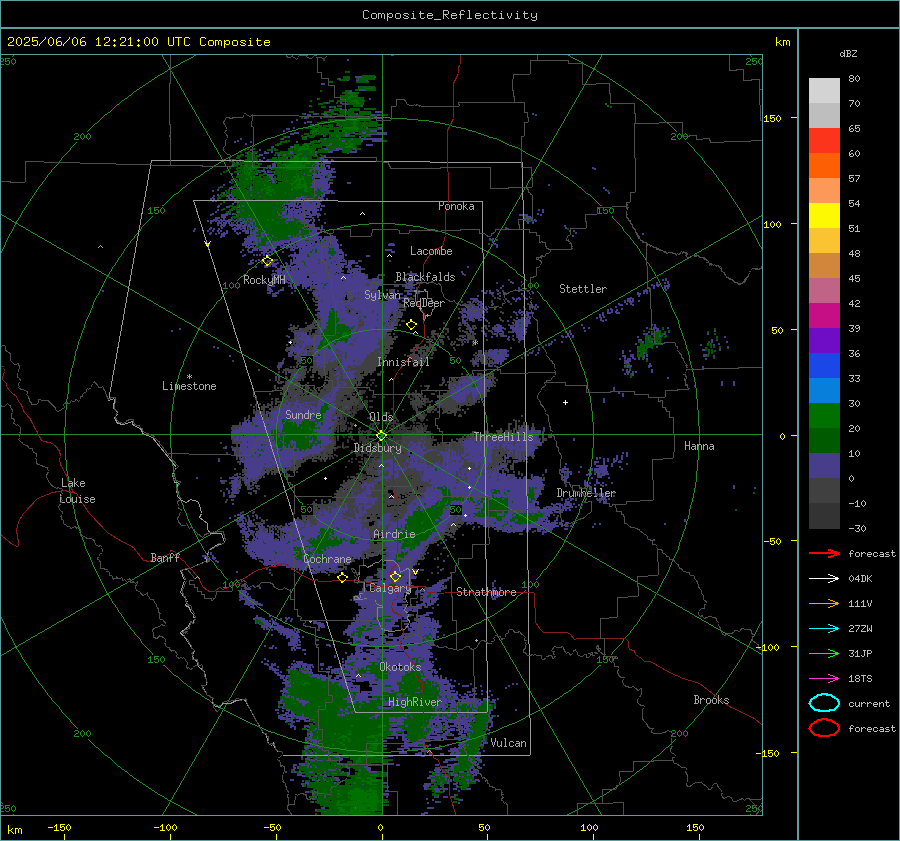Image resolution: width=900 pixels, height=841 pixels.
Task: Pick the light gray 70–80 dBZ swatch
Action: click(x=824, y=90)
